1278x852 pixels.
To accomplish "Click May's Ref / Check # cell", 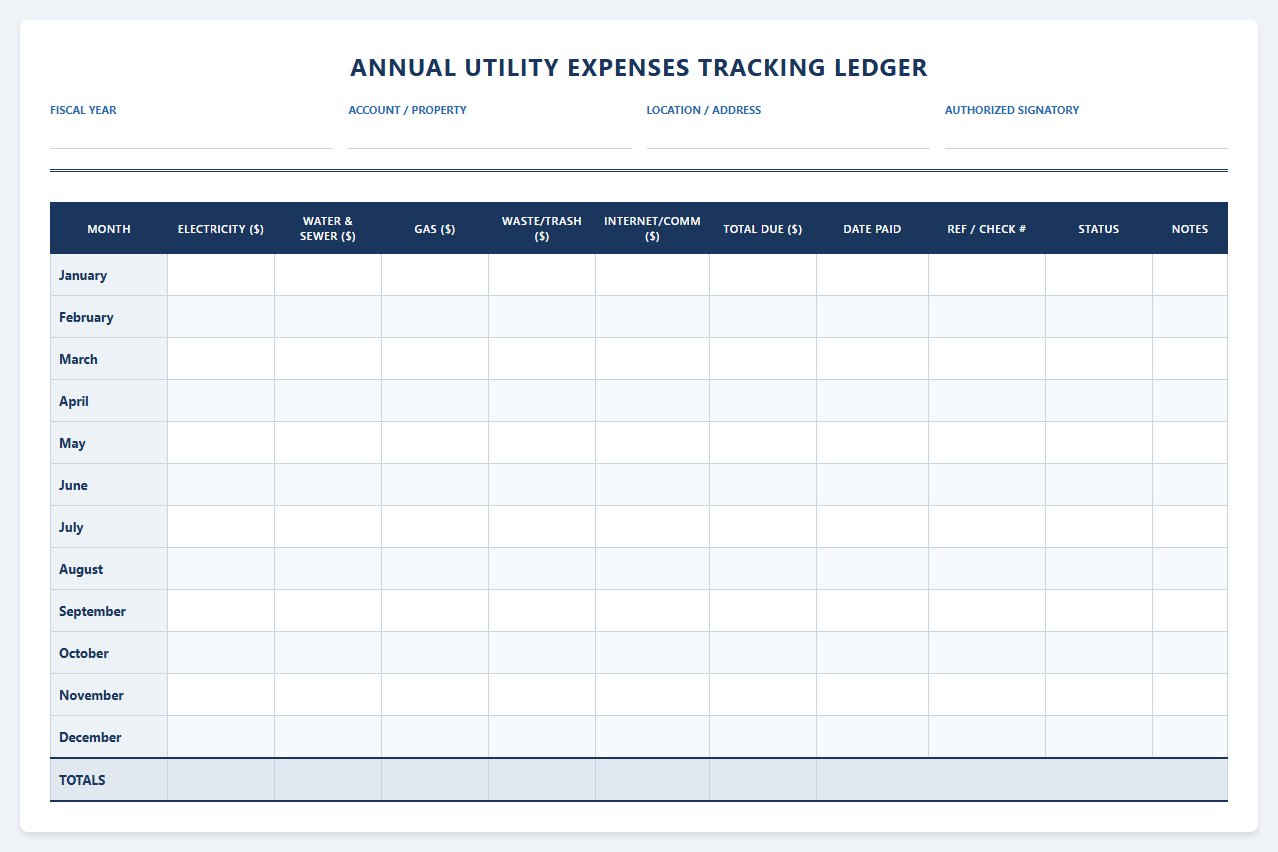I will (x=987, y=443).
